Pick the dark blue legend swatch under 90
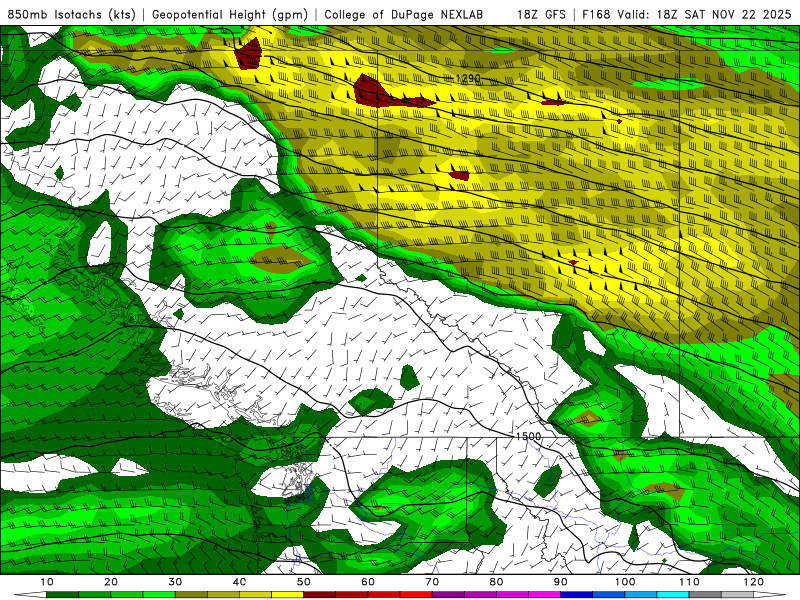This screenshot has width=800, height=600. pyautogui.click(x=577, y=595)
